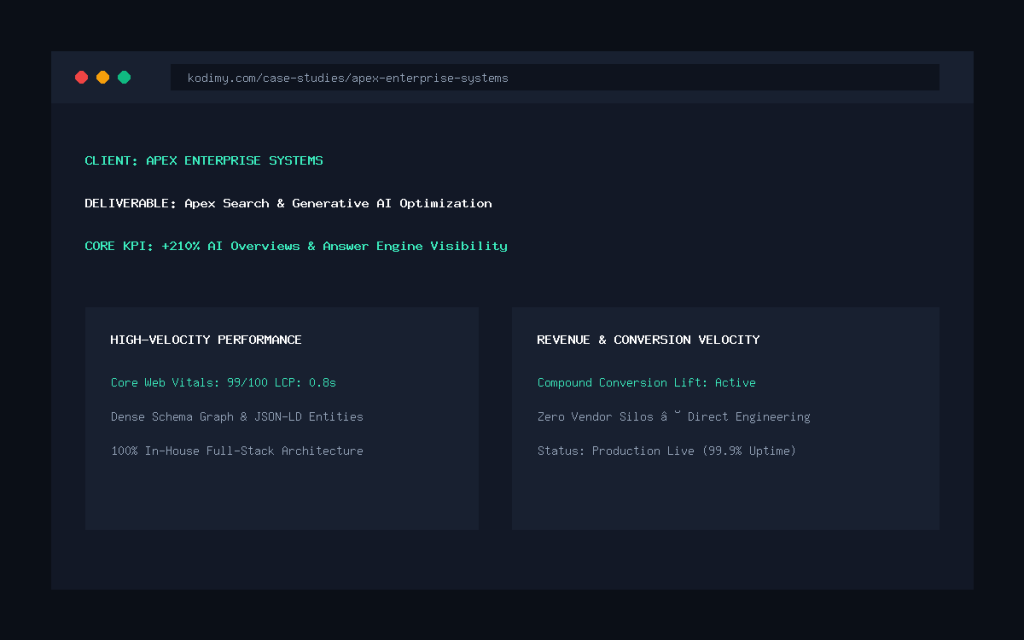Click Core Web Vitals: 99/100 text
Image resolution: width=1024 pixels, height=640 pixels.
223,383
